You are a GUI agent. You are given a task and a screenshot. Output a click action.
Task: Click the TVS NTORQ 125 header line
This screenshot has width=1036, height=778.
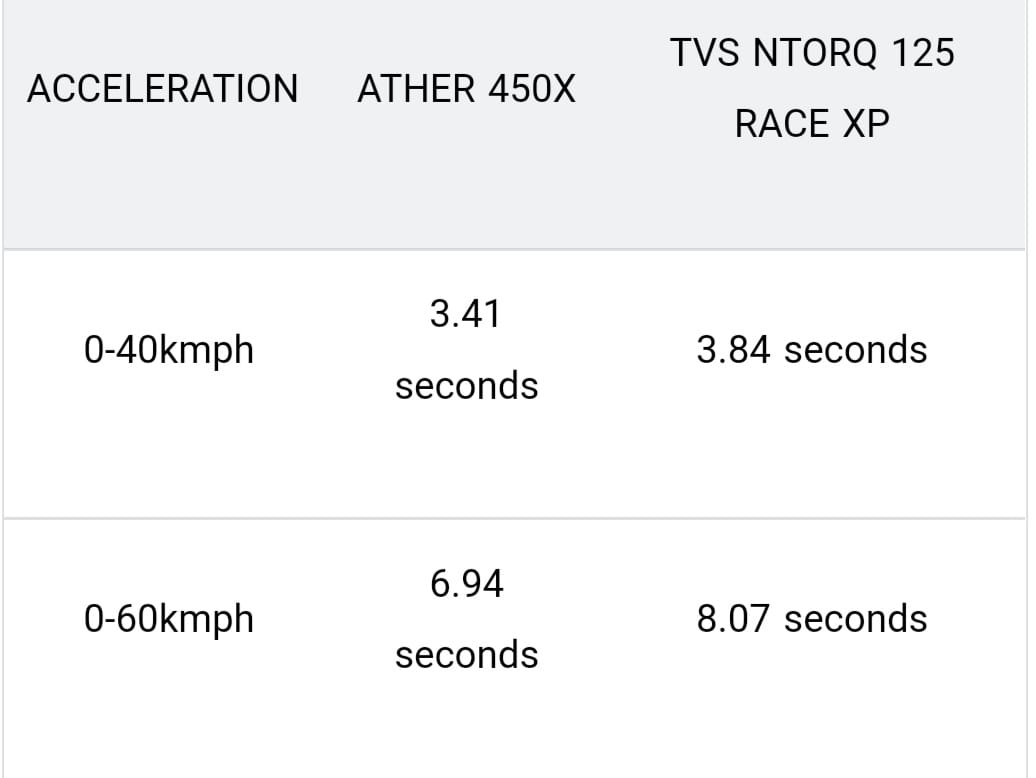(x=812, y=53)
